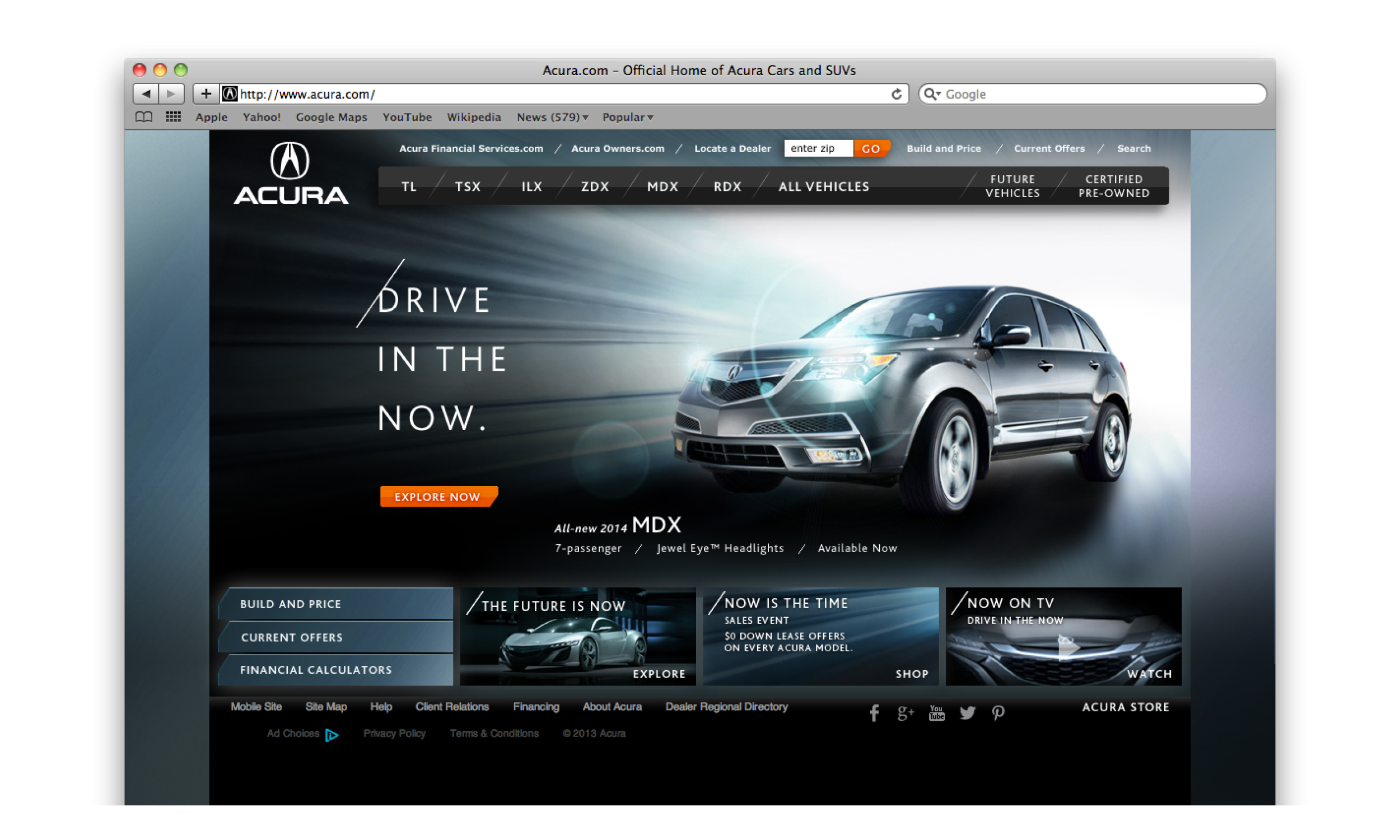Image resolution: width=1400 pixels, height=840 pixels.
Task: Open the Google search engine dropdown
Action: click(932, 94)
